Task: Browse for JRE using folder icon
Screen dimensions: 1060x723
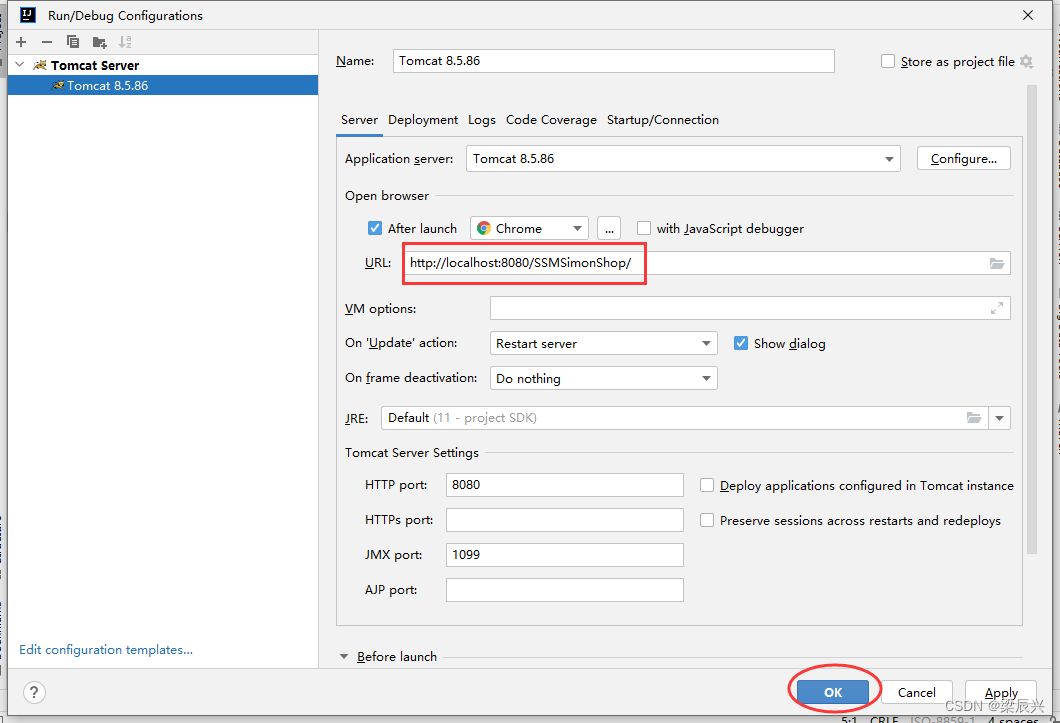Action: click(973, 418)
